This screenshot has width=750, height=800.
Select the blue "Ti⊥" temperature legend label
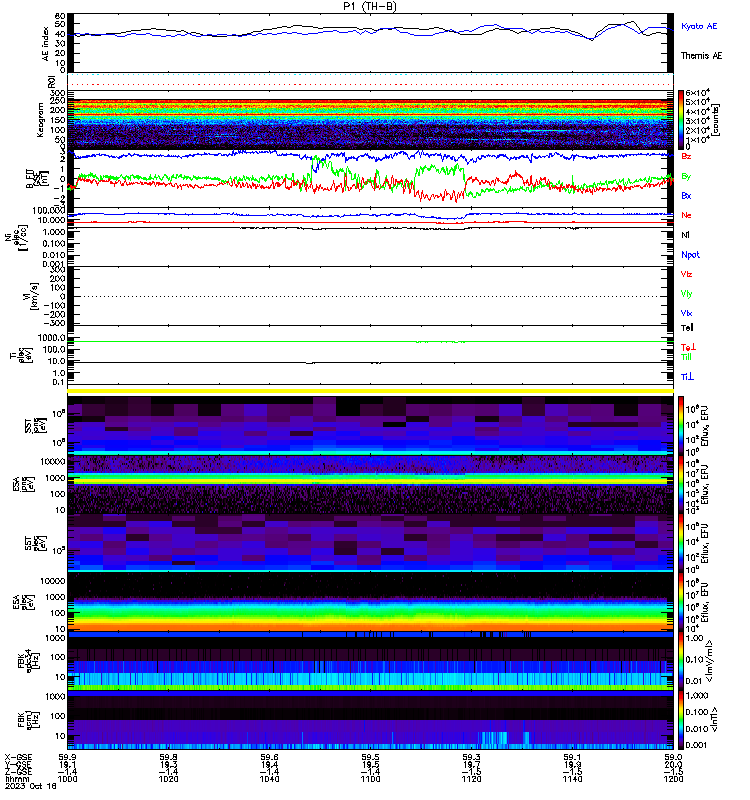(x=687, y=377)
